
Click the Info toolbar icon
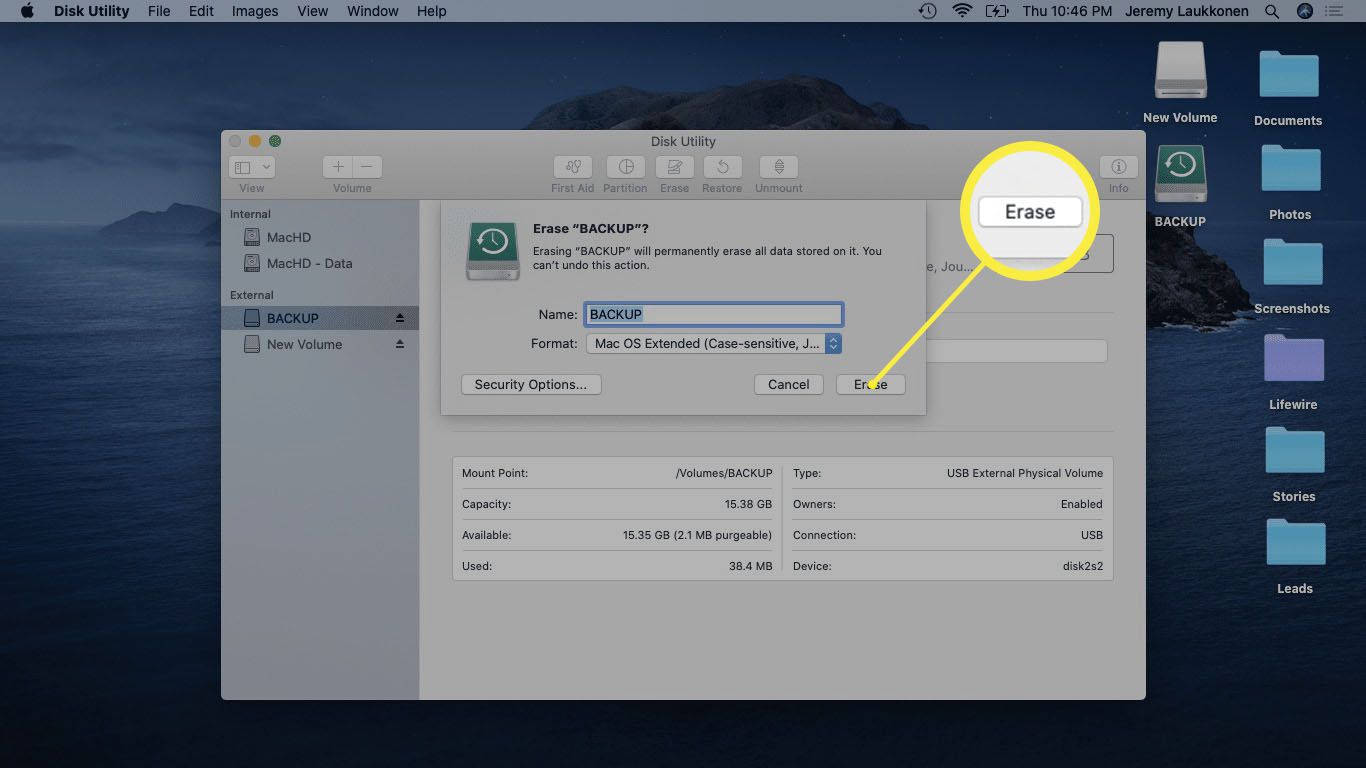pyautogui.click(x=1118, y=167)
